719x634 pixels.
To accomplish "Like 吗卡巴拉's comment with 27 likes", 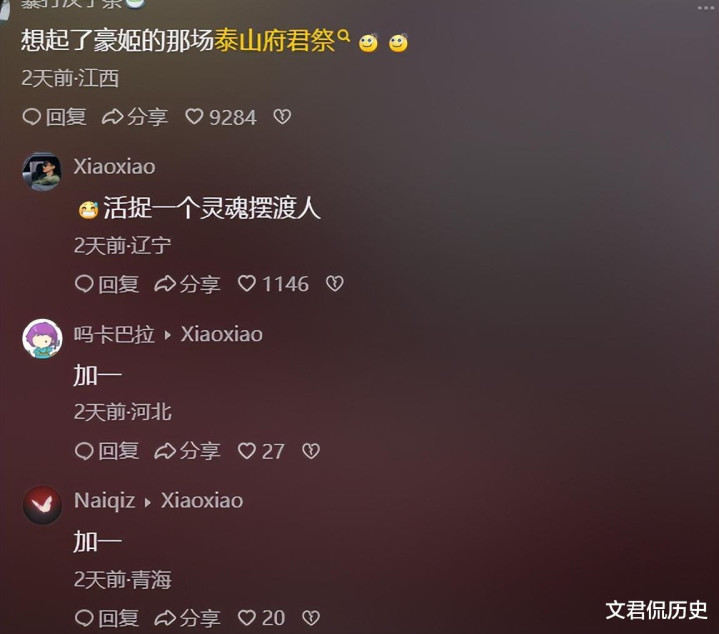I will tap(261, 451).
